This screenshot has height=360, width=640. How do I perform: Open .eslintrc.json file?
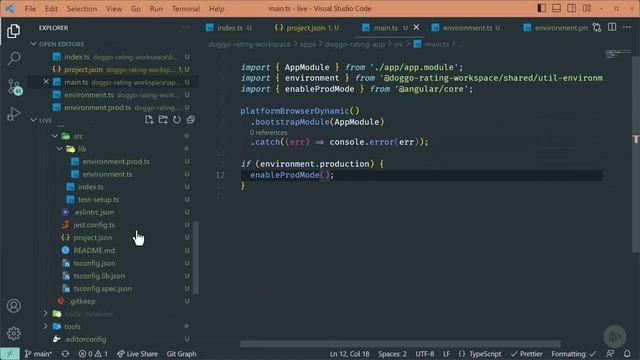94,212
